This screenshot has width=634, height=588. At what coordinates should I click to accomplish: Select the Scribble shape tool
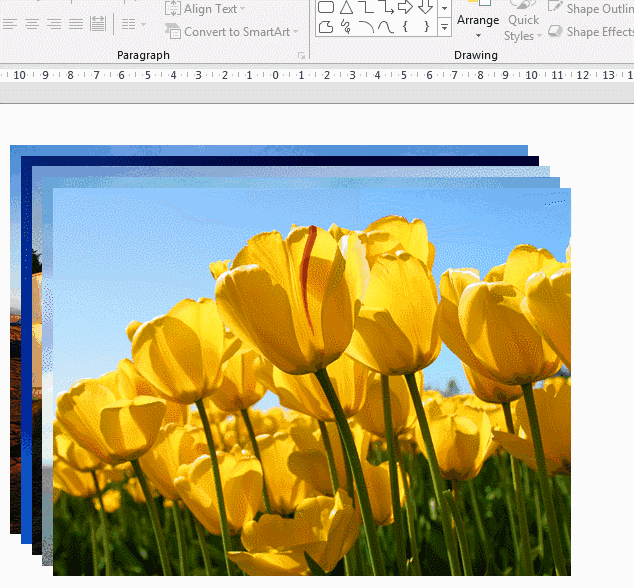click(x=346, y=27)
